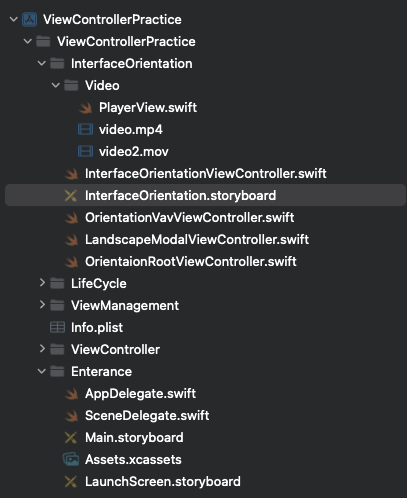Click the movie file icon for video.mp4

tap(85, 129)
